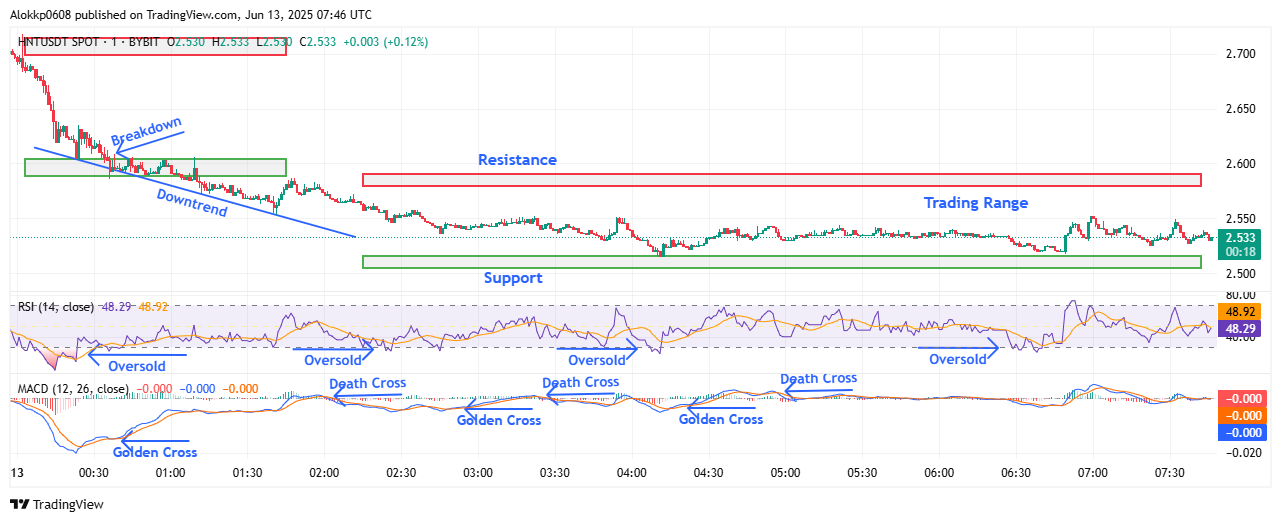Viewport: 1281px width, 522px height.
Task: Click the 04:30 time axis label
Action: tap(709, 472)
